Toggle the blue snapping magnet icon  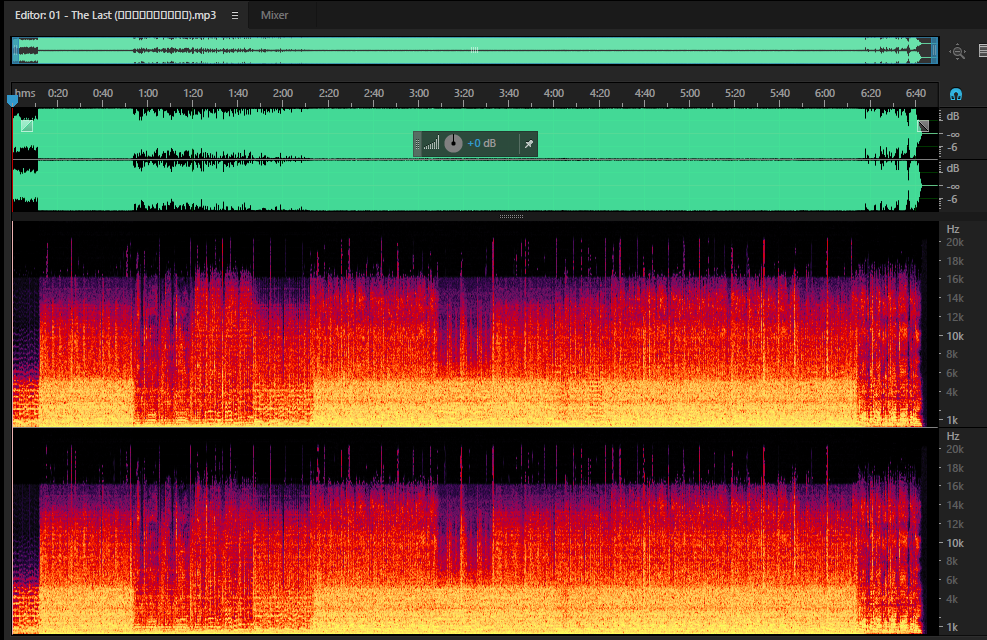956,94
